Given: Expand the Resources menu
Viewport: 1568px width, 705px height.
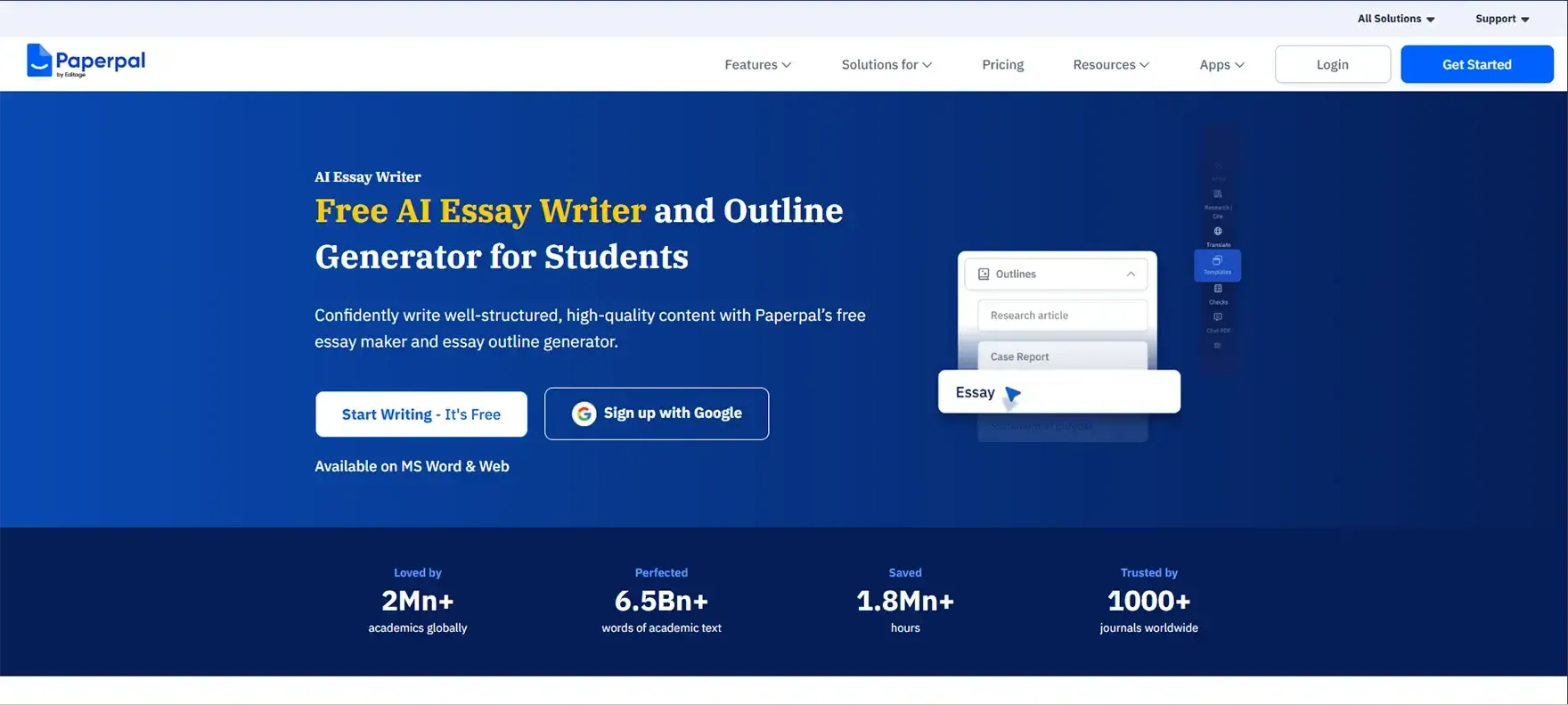Looking at the screenshot, I should pyautogui.click(x=1110, y=65).
